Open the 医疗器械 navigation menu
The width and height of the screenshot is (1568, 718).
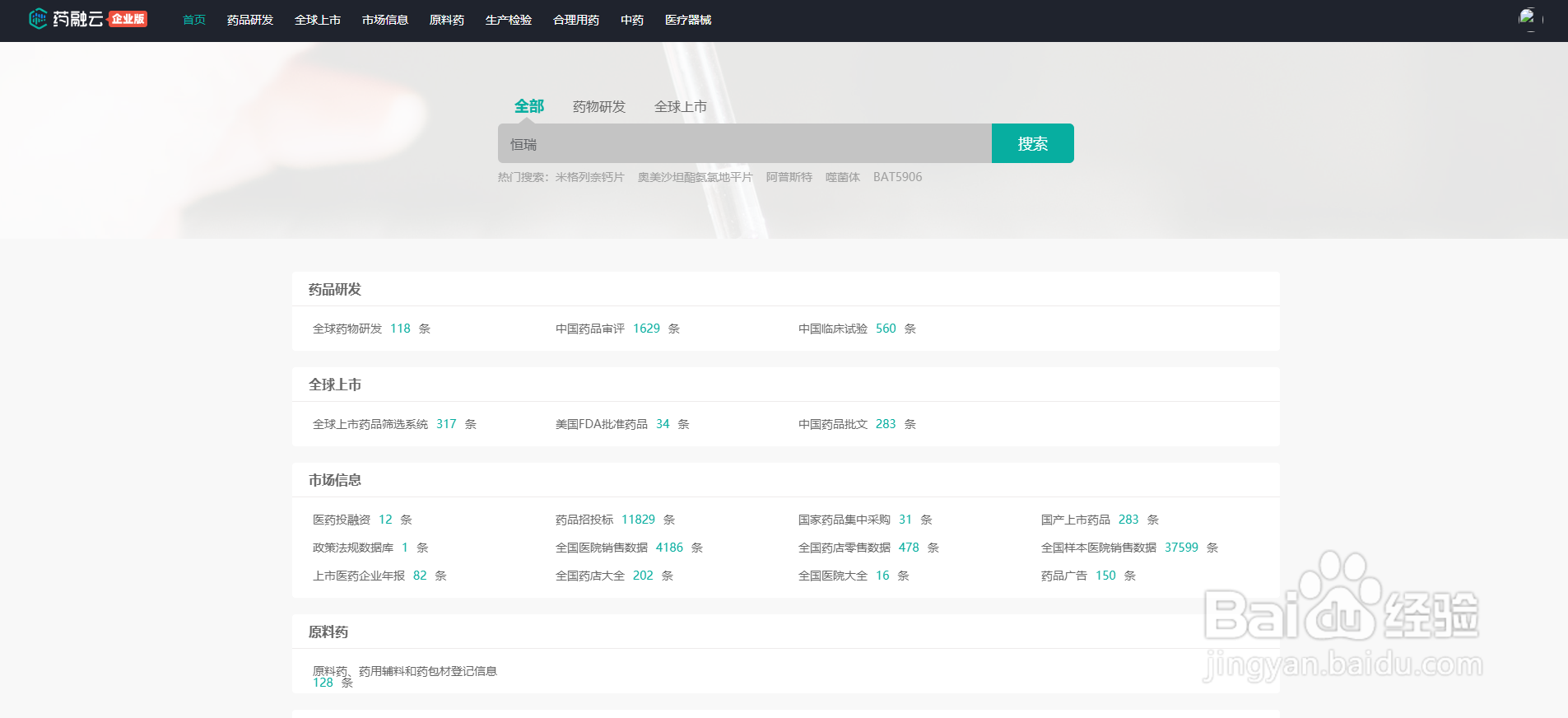coord(688,20)
